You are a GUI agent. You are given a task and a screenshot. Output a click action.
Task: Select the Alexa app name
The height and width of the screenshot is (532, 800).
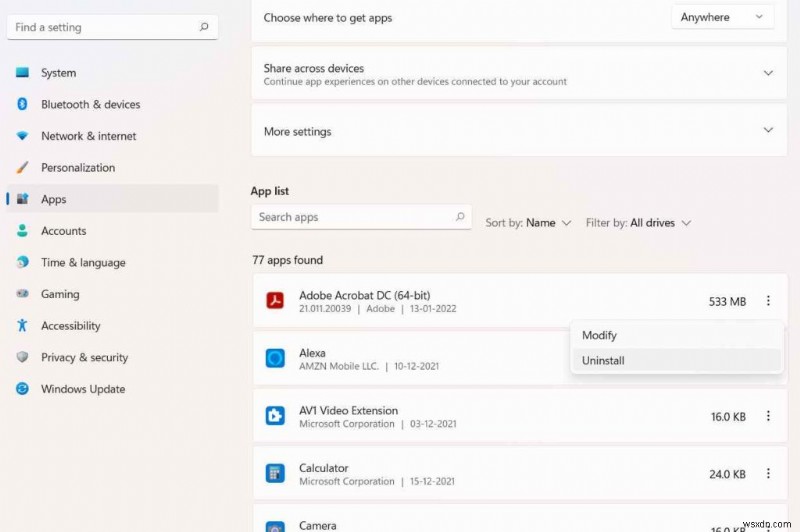pos(312,353)
